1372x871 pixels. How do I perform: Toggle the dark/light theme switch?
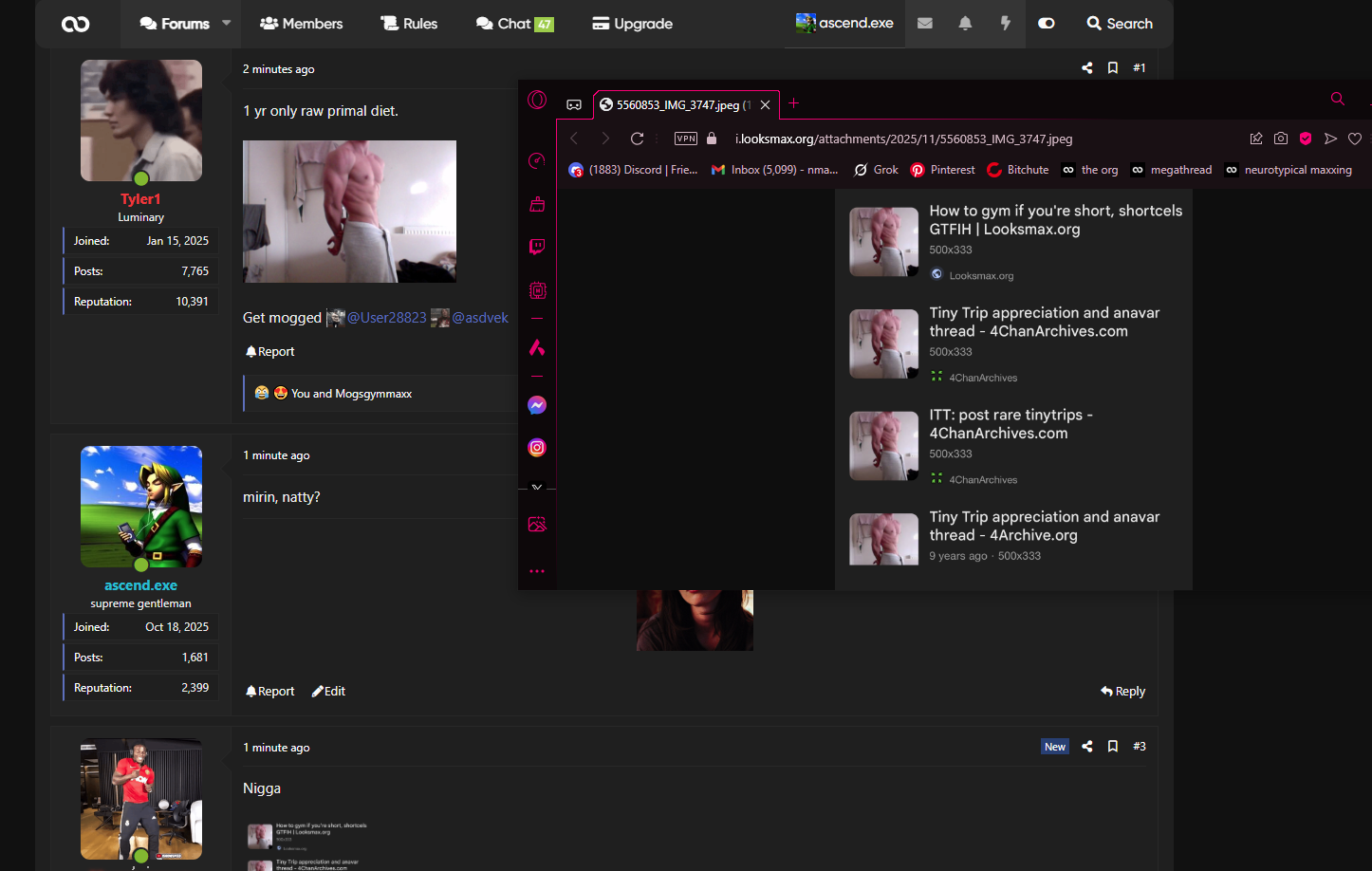click(1047, 24)
